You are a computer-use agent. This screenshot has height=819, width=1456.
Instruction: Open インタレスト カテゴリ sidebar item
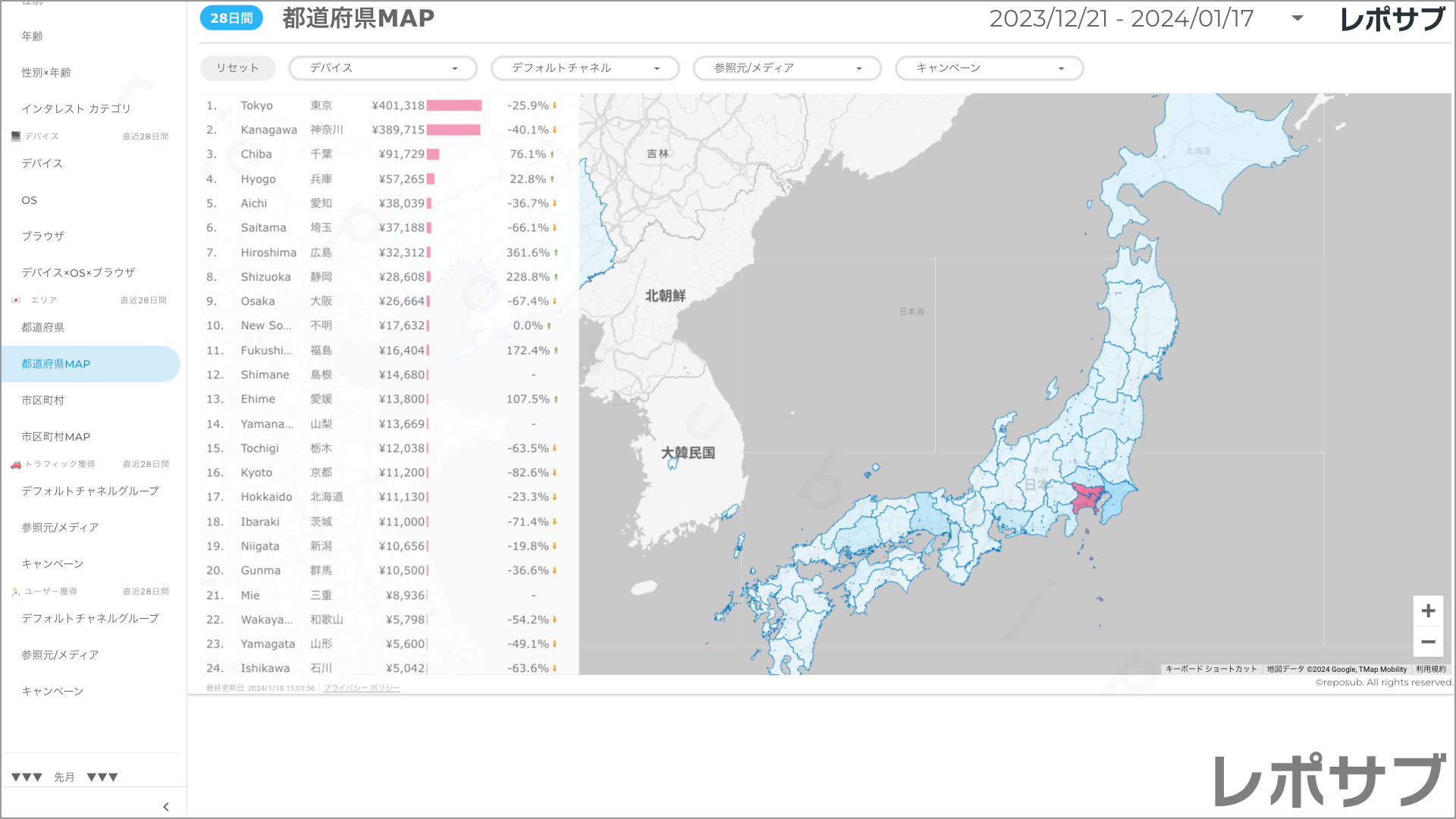(x=77, y=109)
